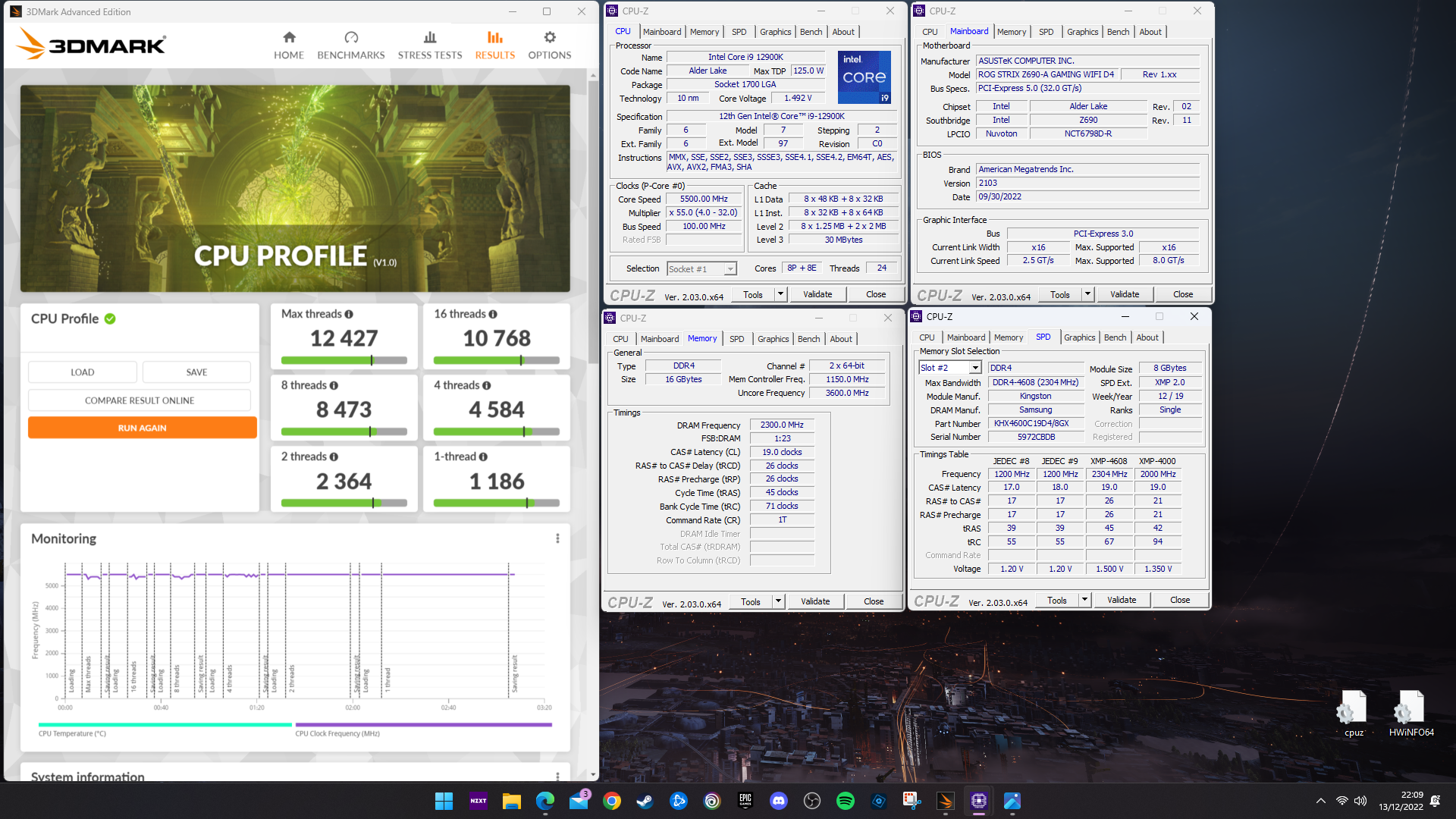Open the HWiNFO64 desktop shortcut
The height and width of the screenshot is (819, 1456).
click(x=1411, y=714)
